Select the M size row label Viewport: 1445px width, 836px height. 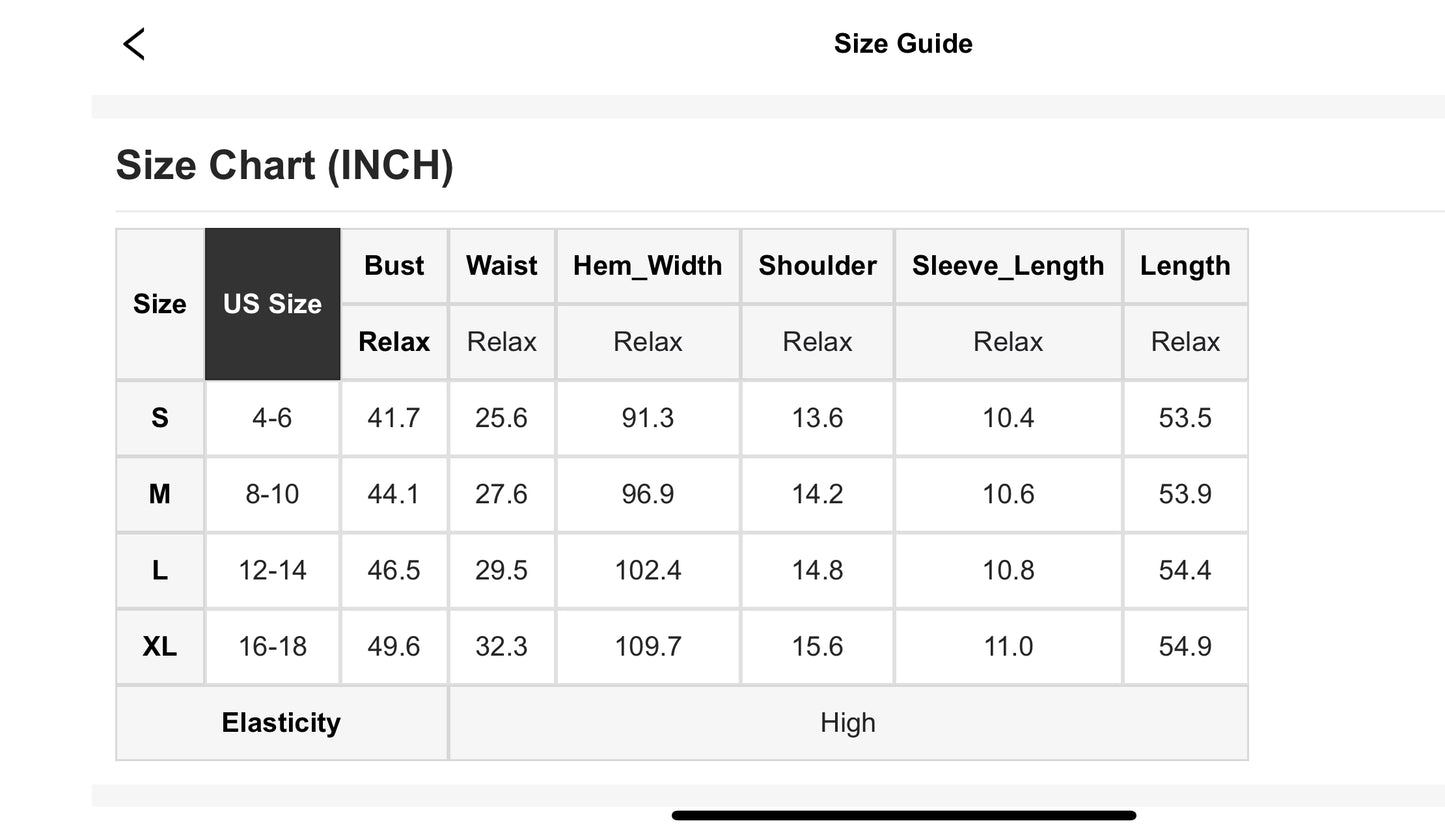[160, 494]
